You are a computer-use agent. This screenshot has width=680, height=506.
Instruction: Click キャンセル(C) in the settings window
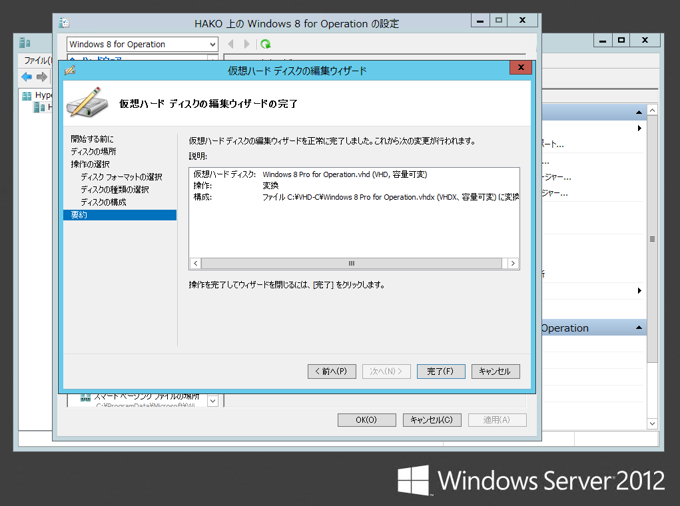tap(432, 420)
